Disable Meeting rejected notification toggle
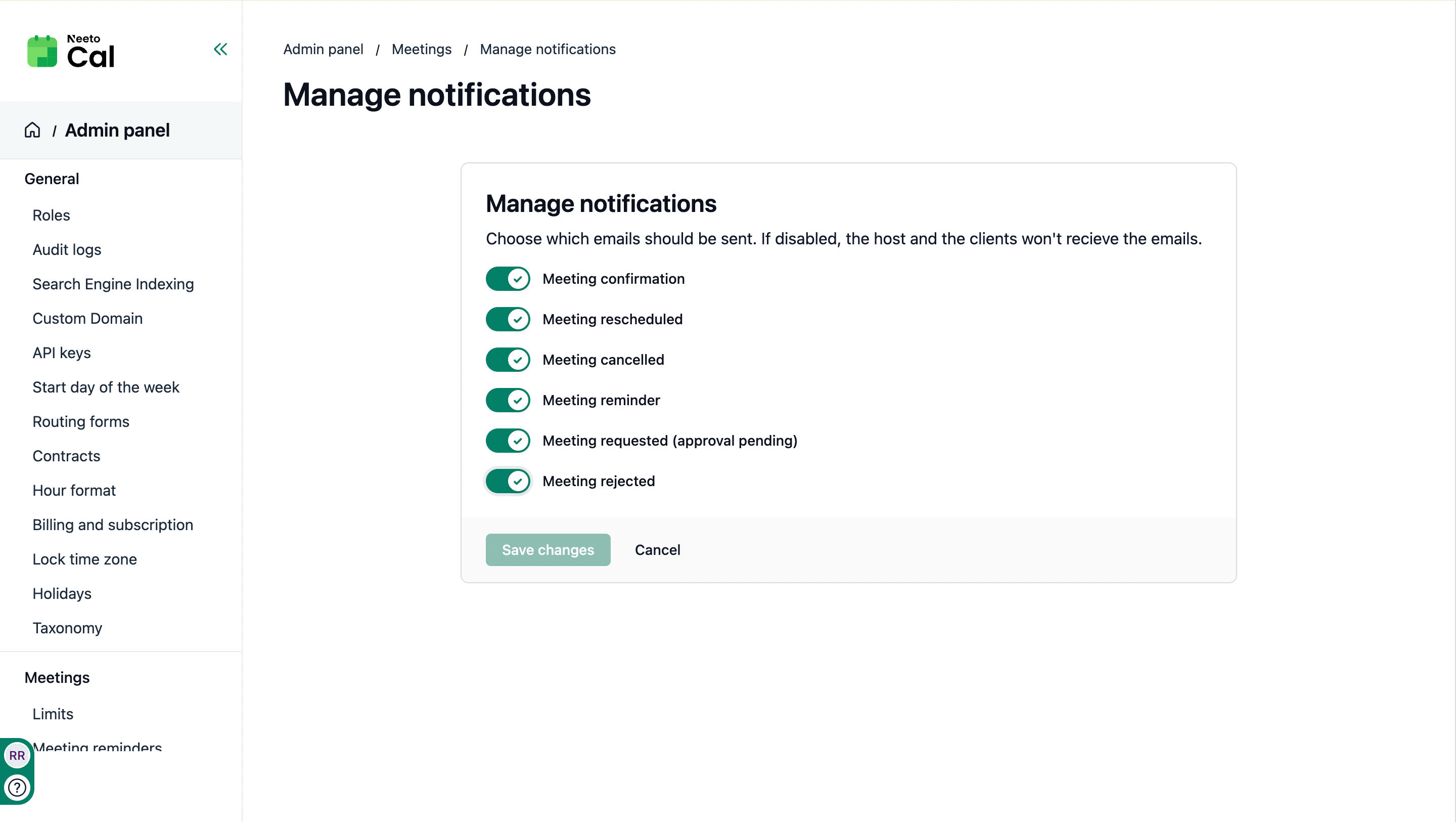 508,482
